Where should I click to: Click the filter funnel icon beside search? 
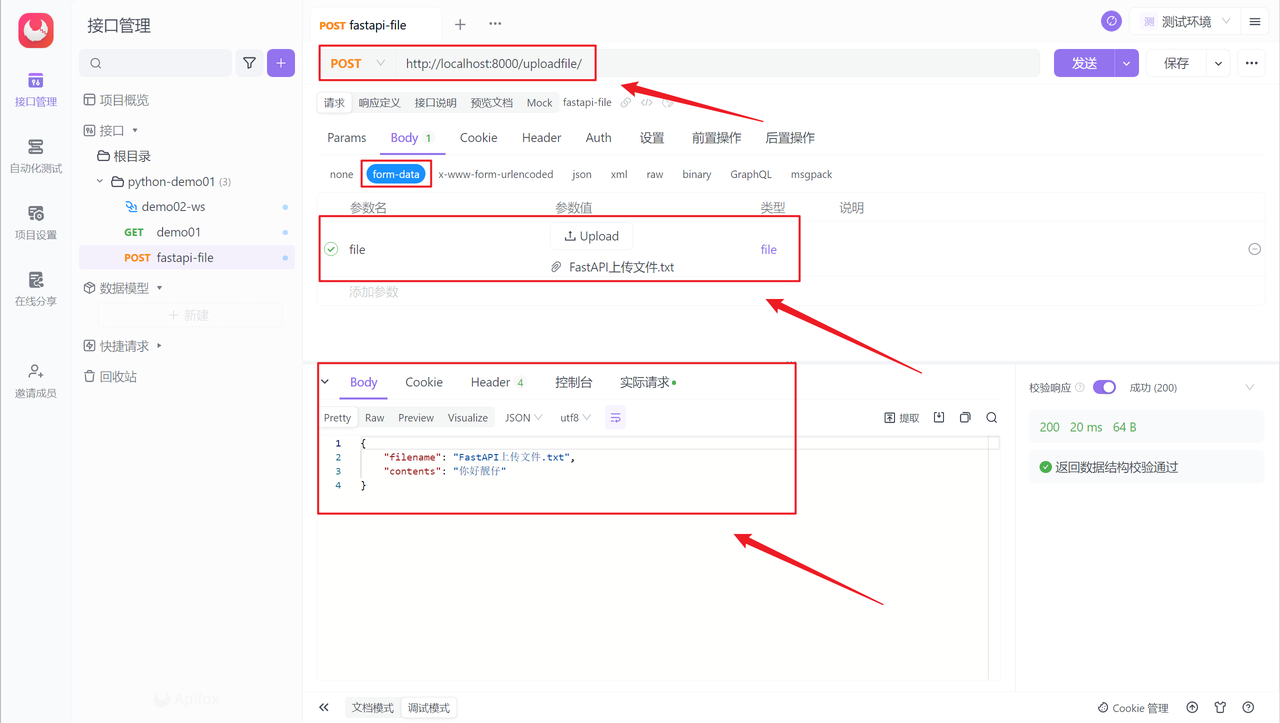click(x=249, y=63)
